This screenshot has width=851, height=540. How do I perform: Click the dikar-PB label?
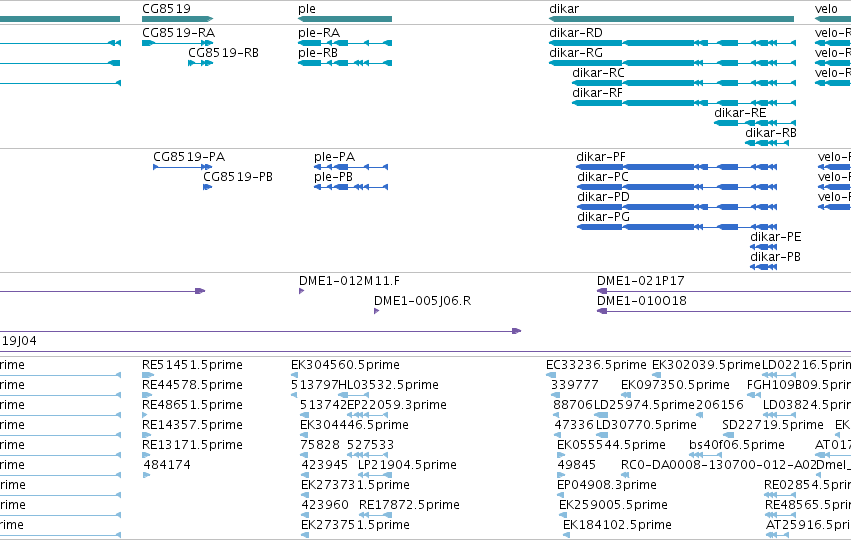click(x=775, y=257)
